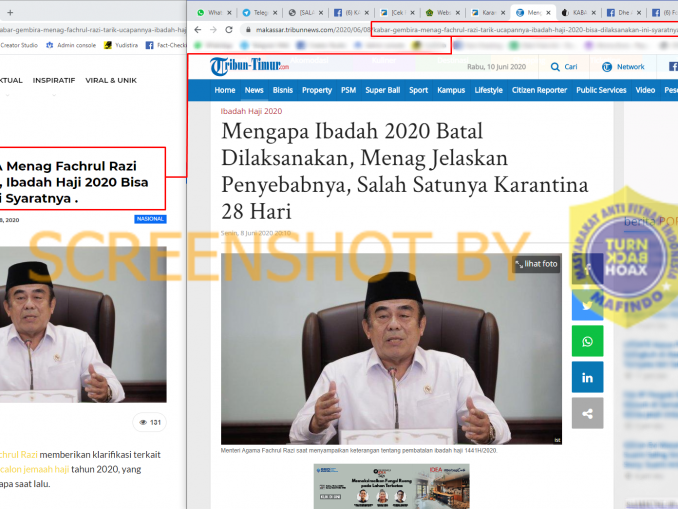Open Sport in Tribun navigation bar

click(419, 90)
